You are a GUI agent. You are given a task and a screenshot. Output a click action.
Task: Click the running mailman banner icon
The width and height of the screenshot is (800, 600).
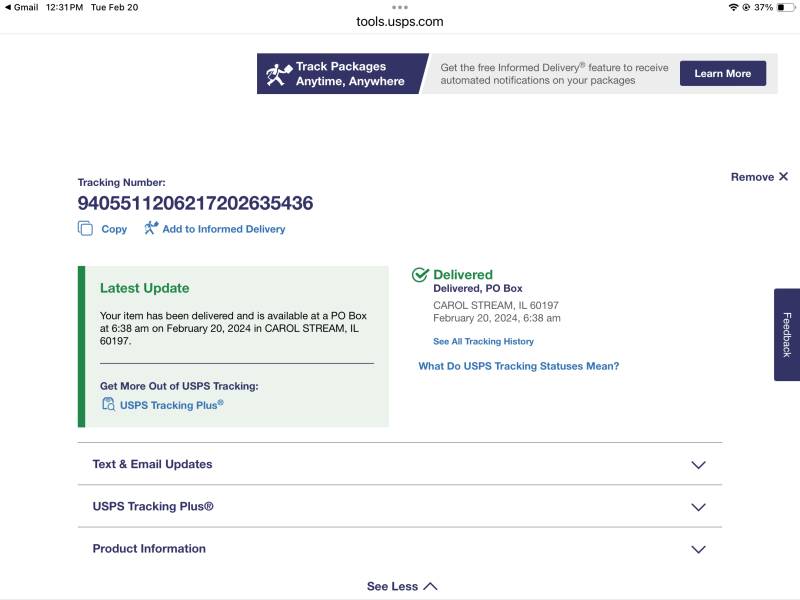pos(279,74)
